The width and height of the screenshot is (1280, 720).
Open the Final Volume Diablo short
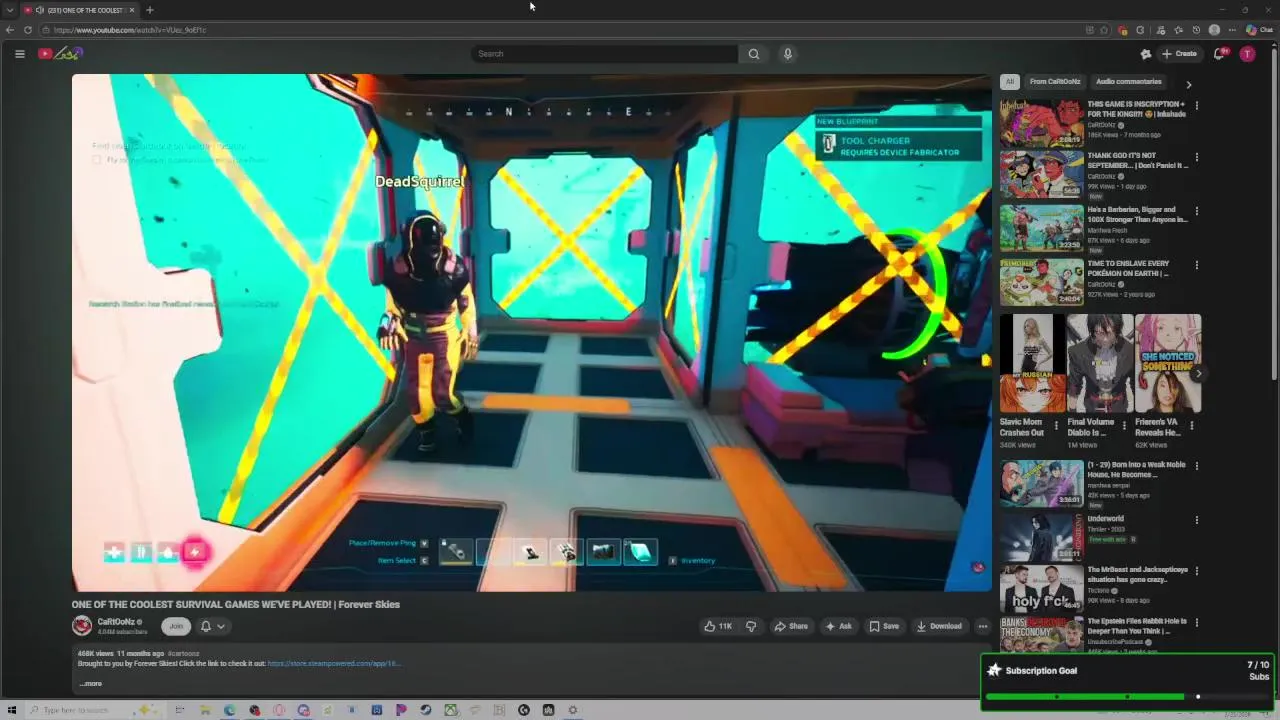1100,364
